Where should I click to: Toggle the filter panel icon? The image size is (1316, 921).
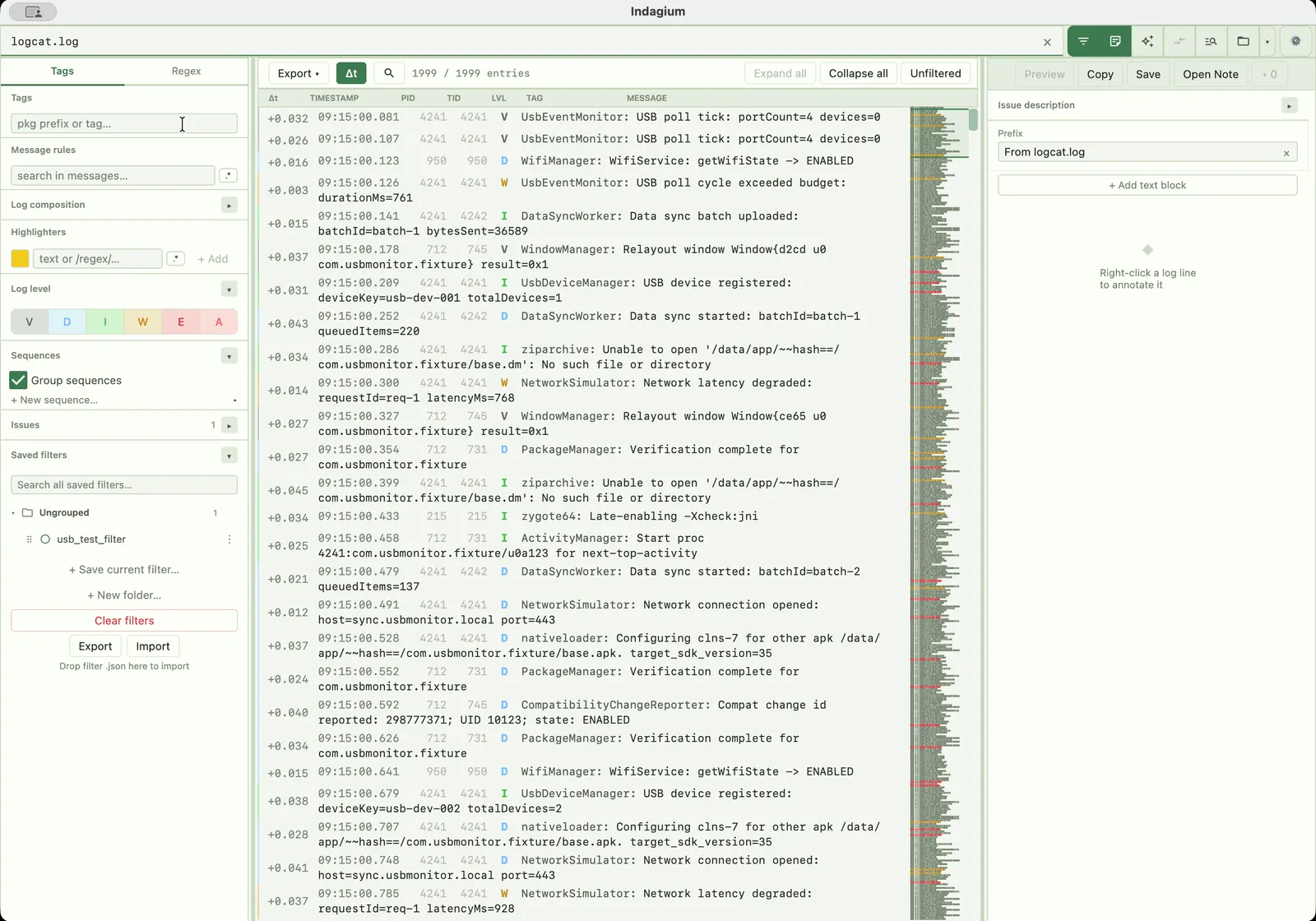coord(1083,41)
